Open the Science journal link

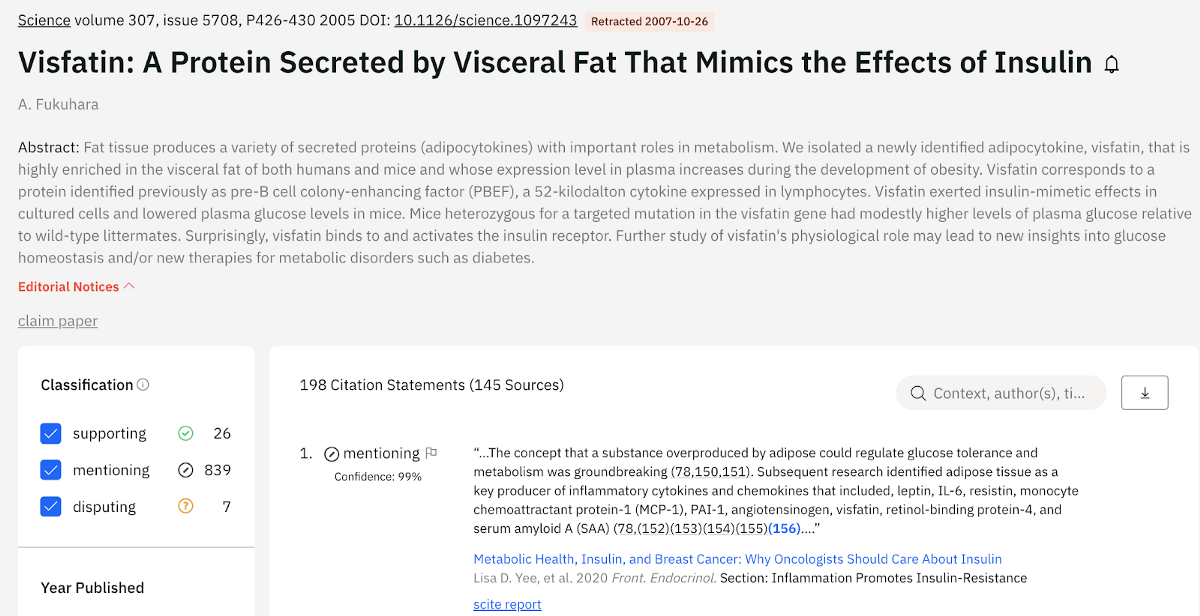(44, 20)
